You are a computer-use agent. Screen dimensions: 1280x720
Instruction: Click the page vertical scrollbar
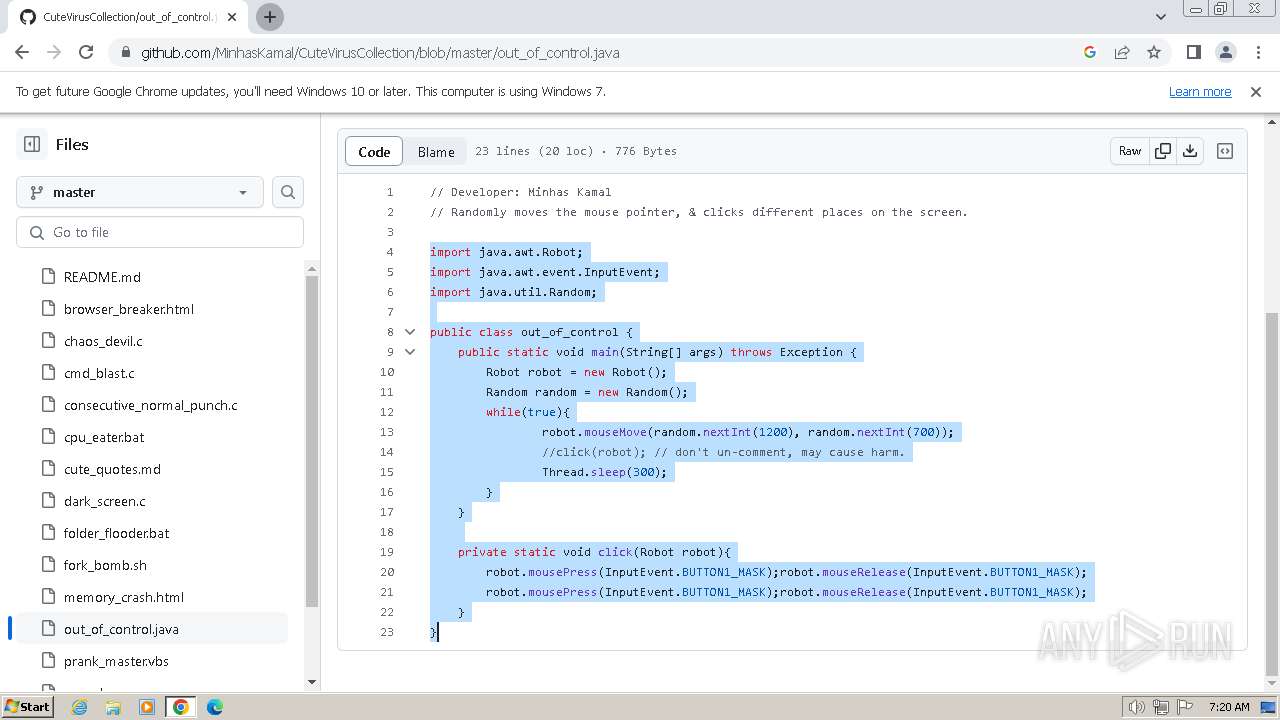pos(1272,493)
